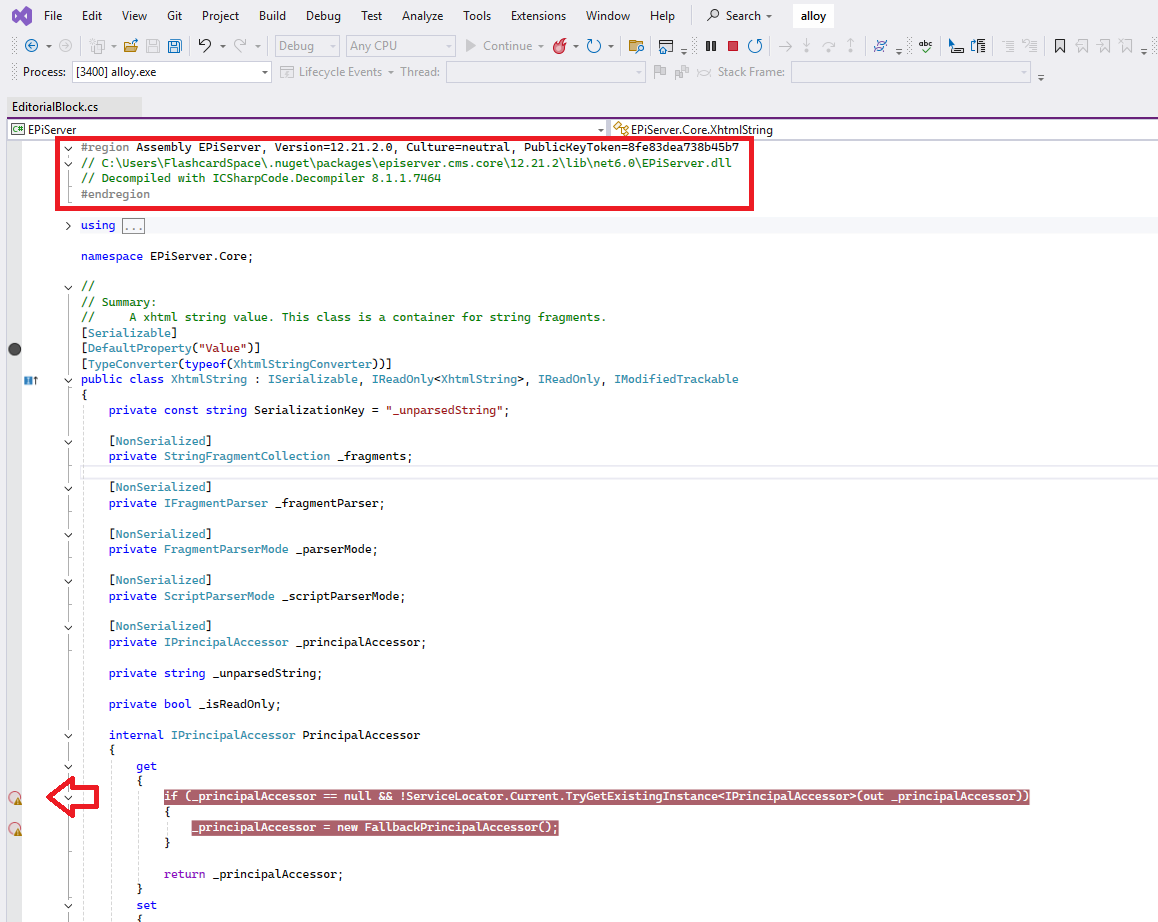Click the Find in Files folder icon
This screenshot has height=922, width=1158.
[x=636, y=46]
